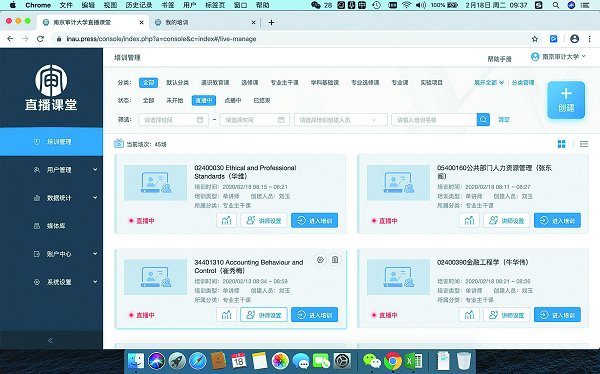This screenshot has width=600, height=374.
Task: Collapse the sidebar with double-arrow icon
Action: 51,340
